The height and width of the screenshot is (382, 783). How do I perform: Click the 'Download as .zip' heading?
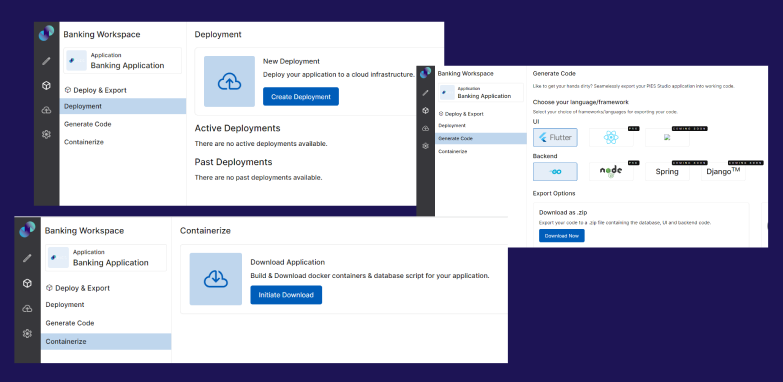click(563, 212)
